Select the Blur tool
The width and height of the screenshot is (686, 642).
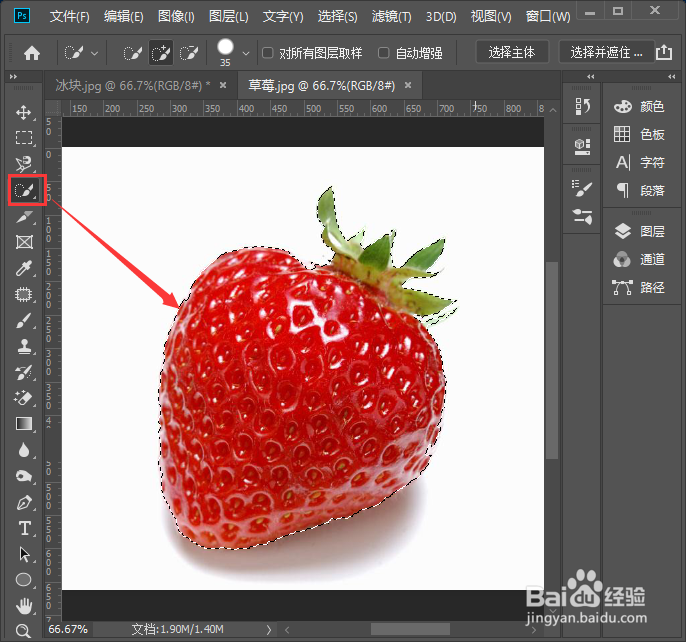click(24, 450)
